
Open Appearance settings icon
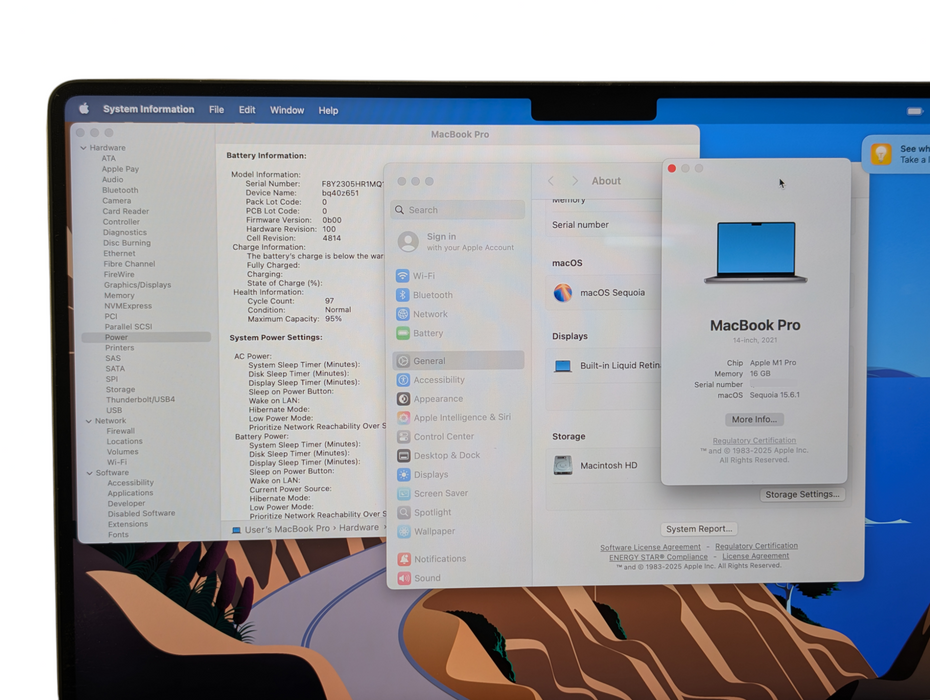pyautogui.click(x=403, y=399)
